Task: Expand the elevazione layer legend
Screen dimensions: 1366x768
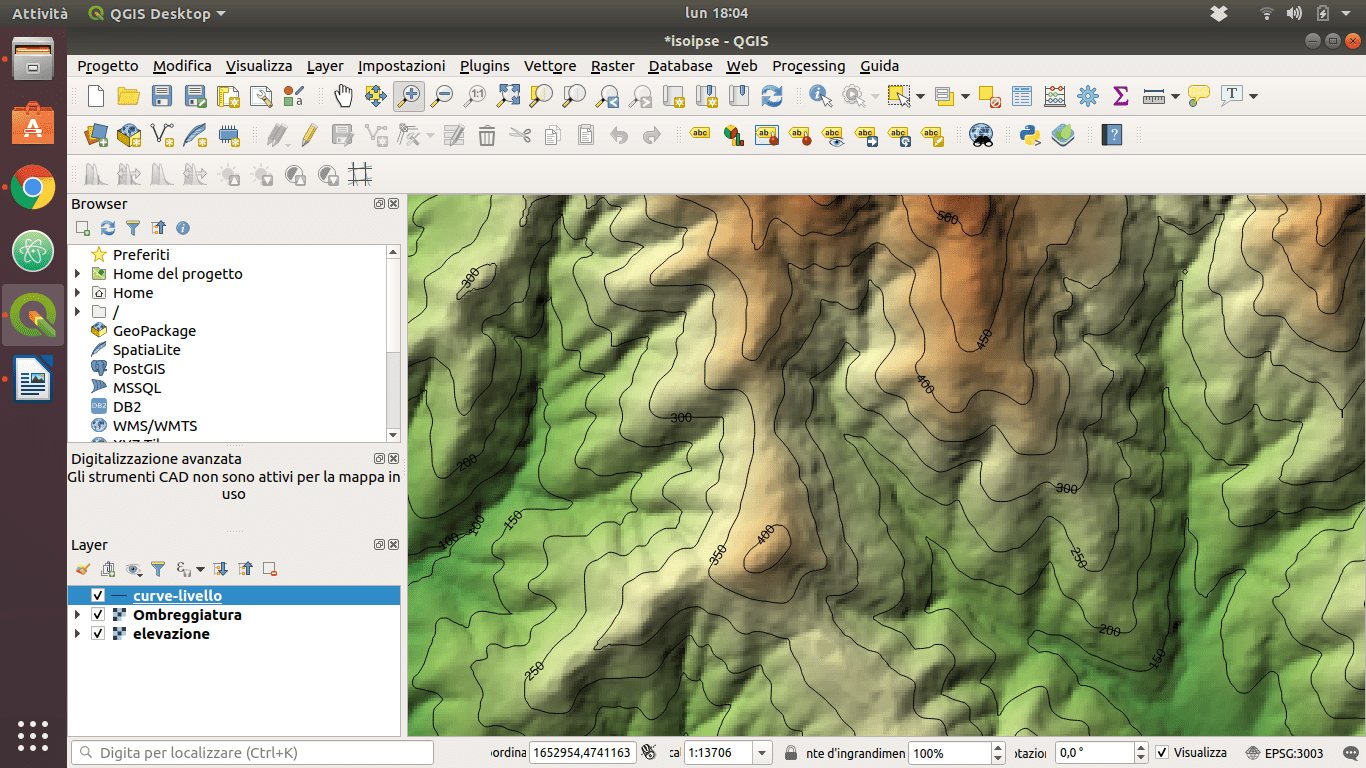Action: pyautogui.click(x=77, y=634)
